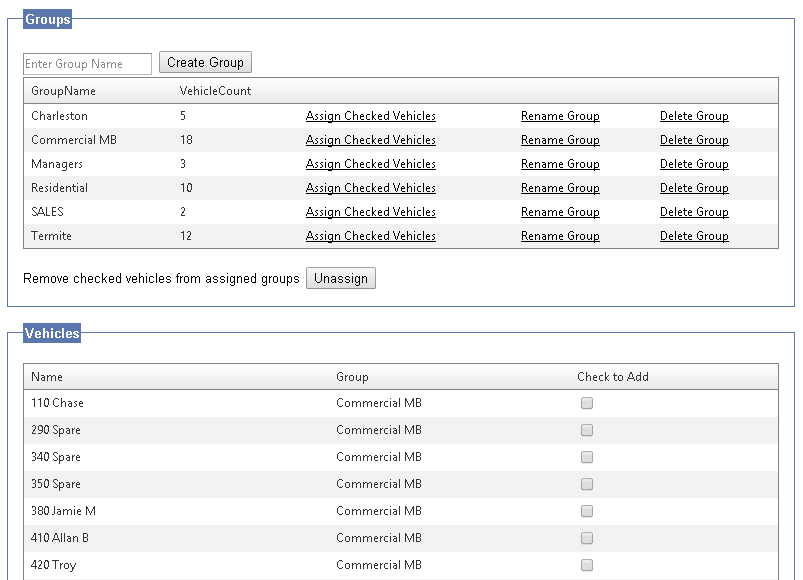Delete the Termite group
Viewport: 803px width, 580px height.
[694, 236]
